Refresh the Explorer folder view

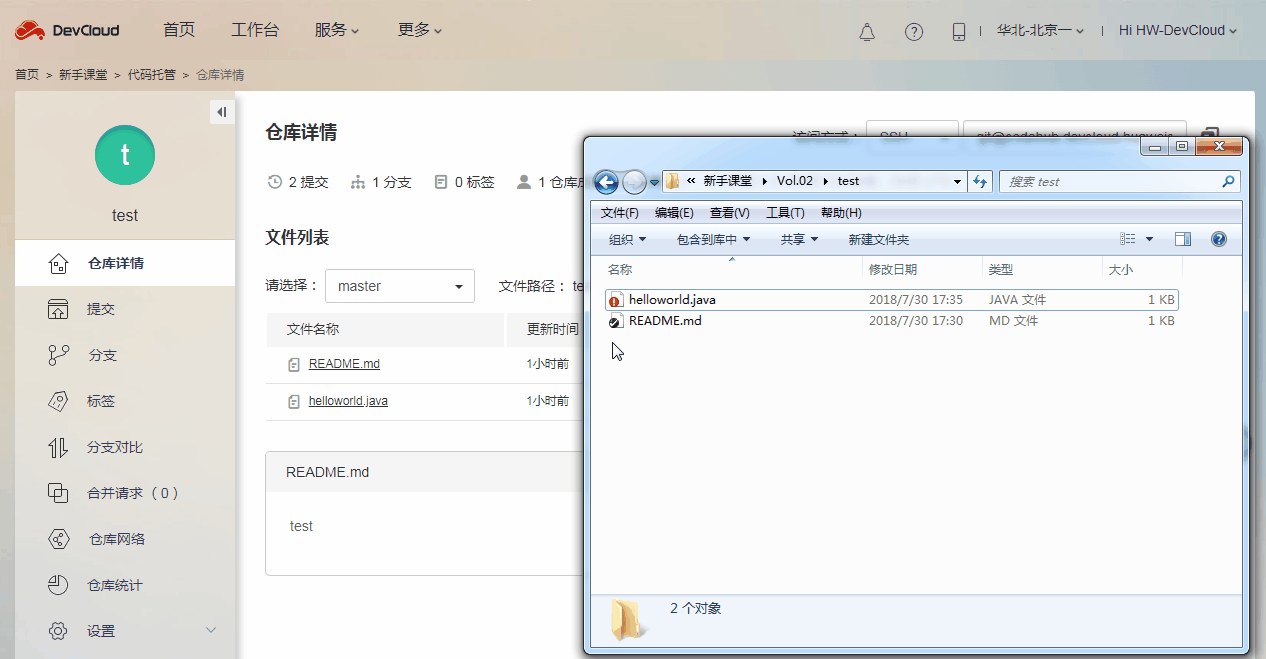[980, 181]
